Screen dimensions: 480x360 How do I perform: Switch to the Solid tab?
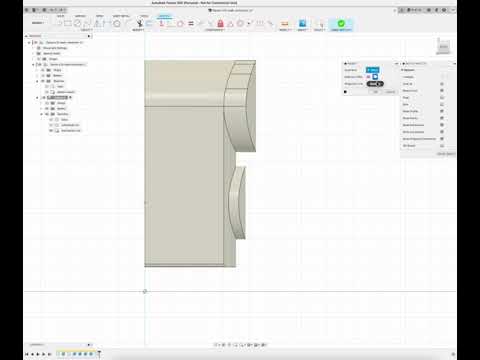click(x=60, y=16)
